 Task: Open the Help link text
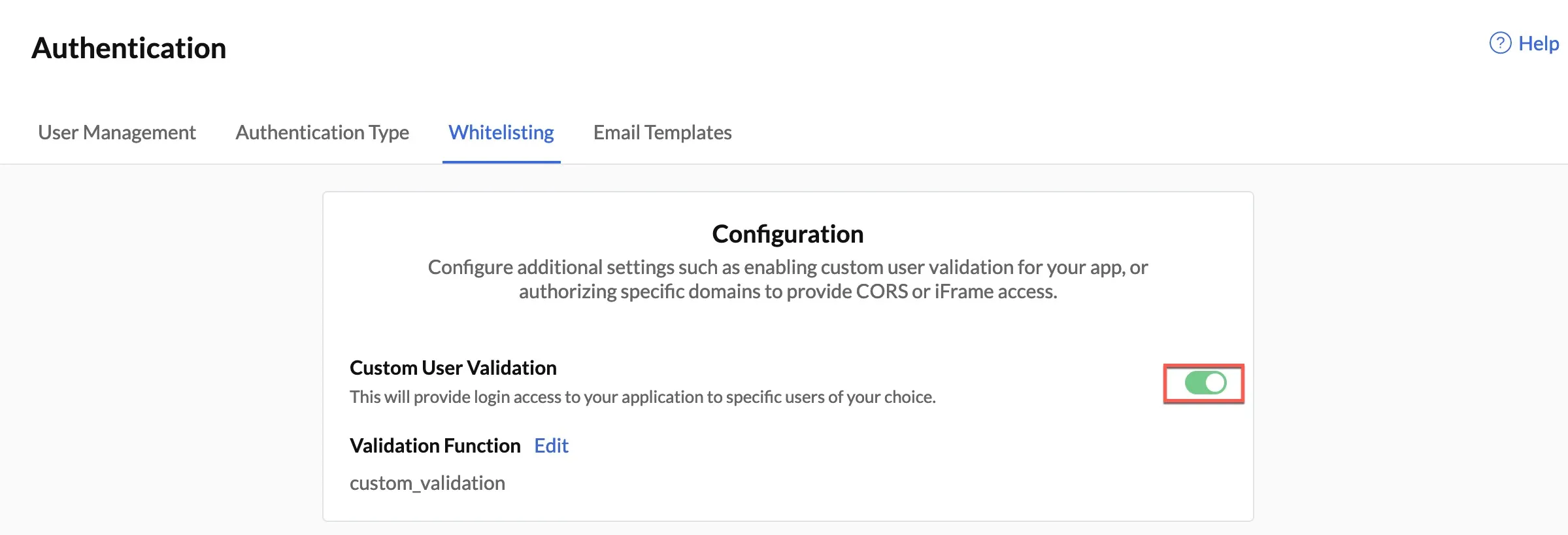coord(1538,43)
